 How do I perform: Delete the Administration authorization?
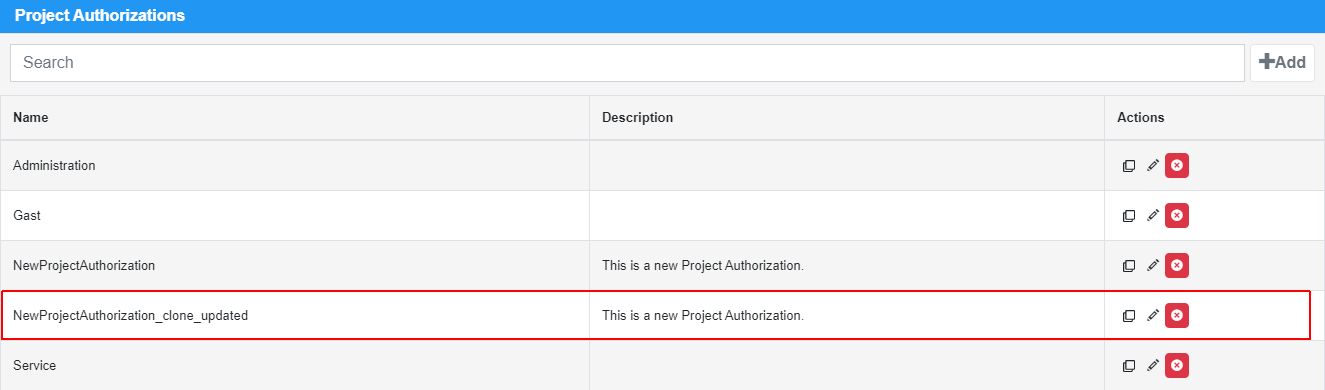point(1177,165)
